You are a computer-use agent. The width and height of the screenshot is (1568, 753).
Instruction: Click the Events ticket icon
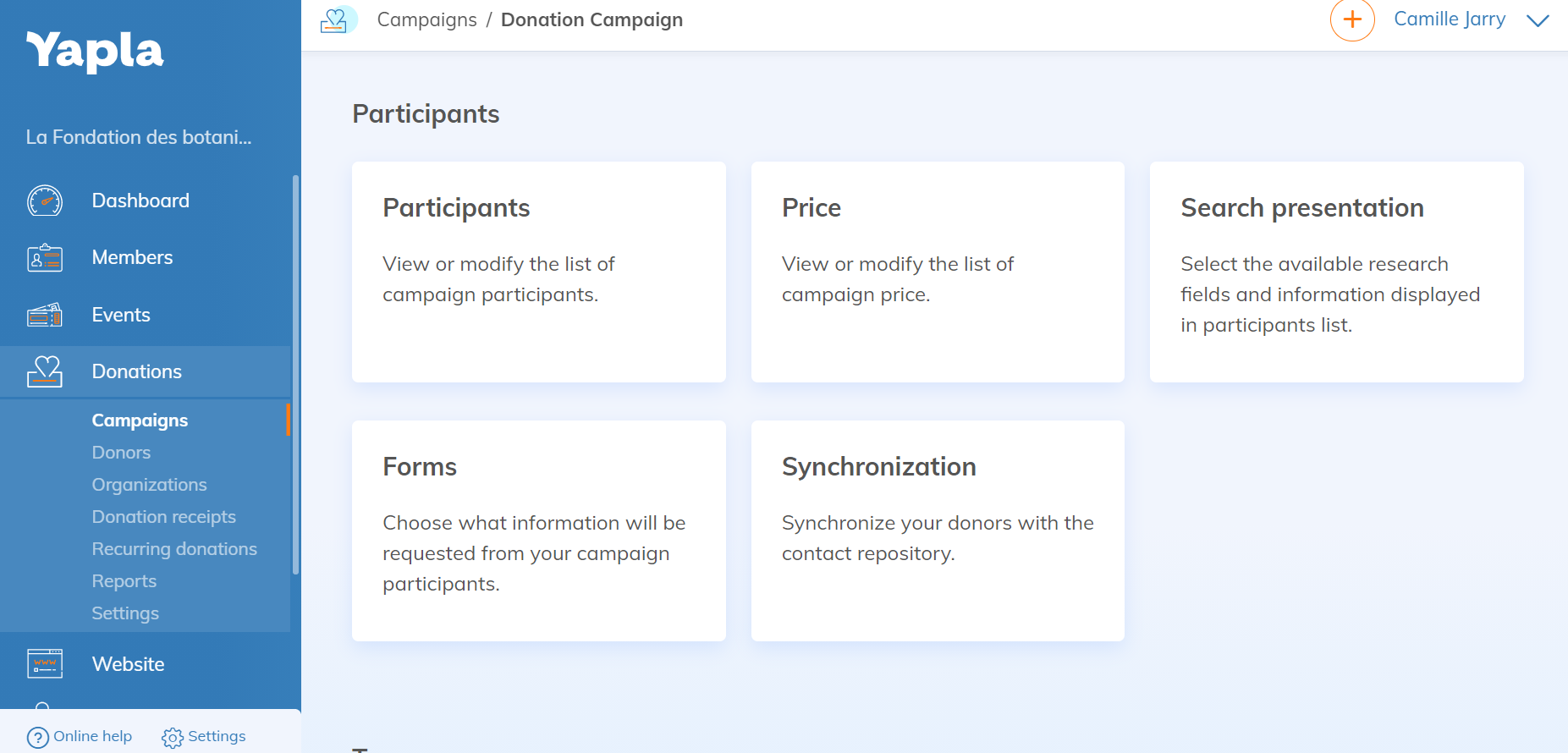(45, 315)
